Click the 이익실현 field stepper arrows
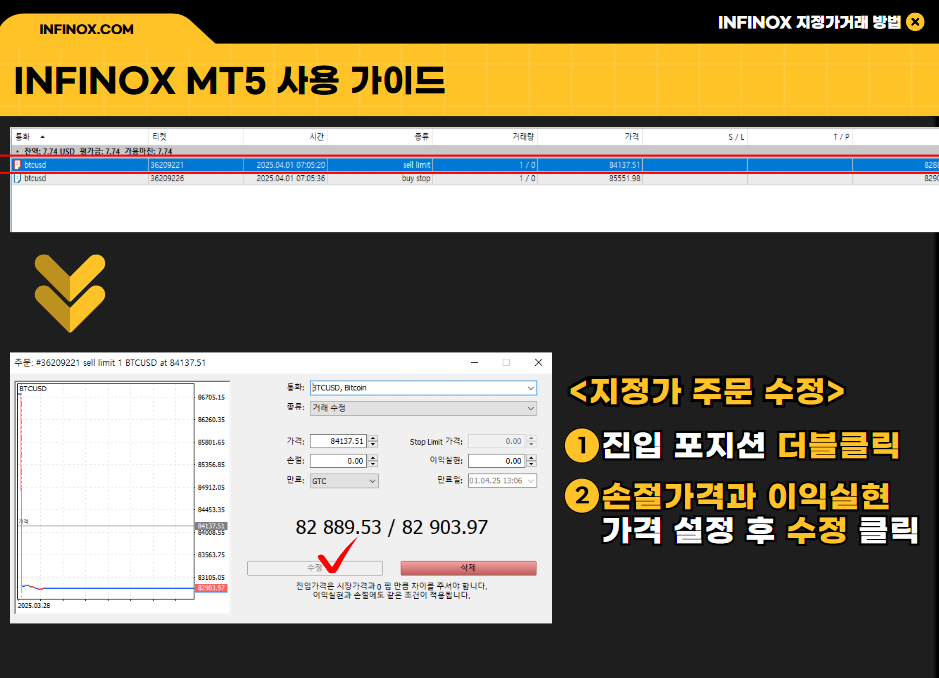 (x=531, y=461)
